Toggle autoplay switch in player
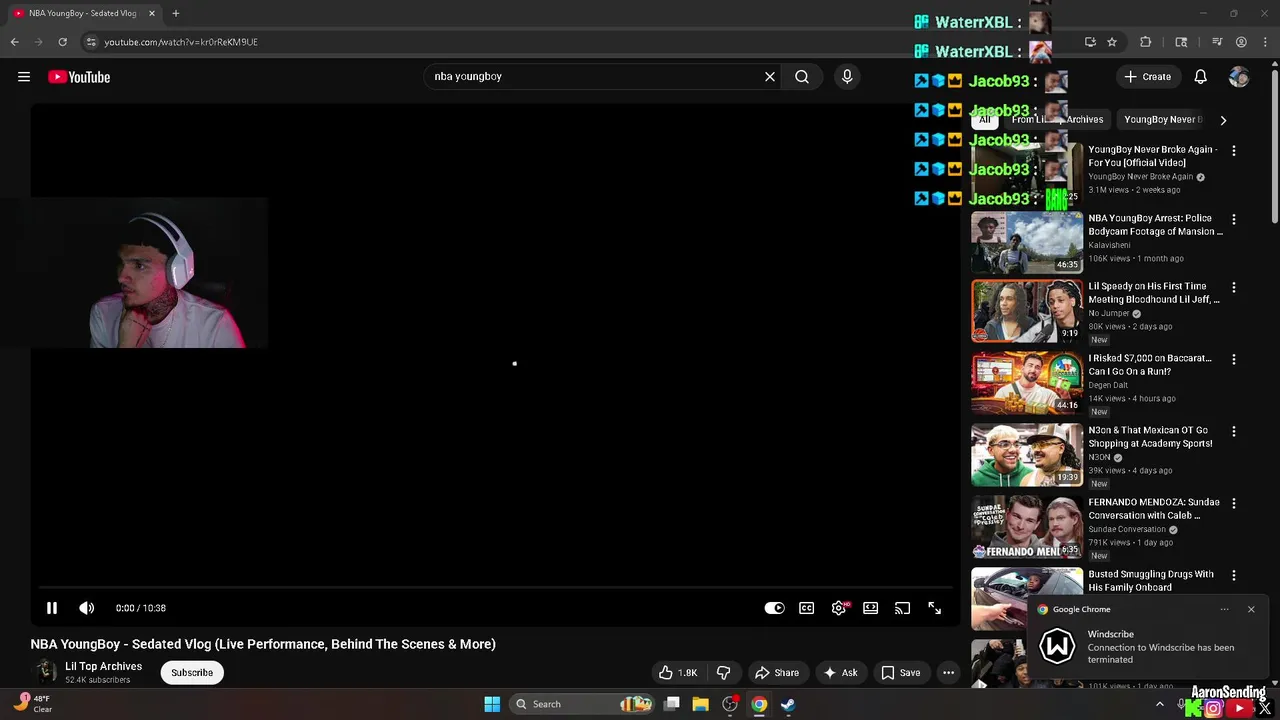Screen dimensions: 1280x720 pos(775,608)
